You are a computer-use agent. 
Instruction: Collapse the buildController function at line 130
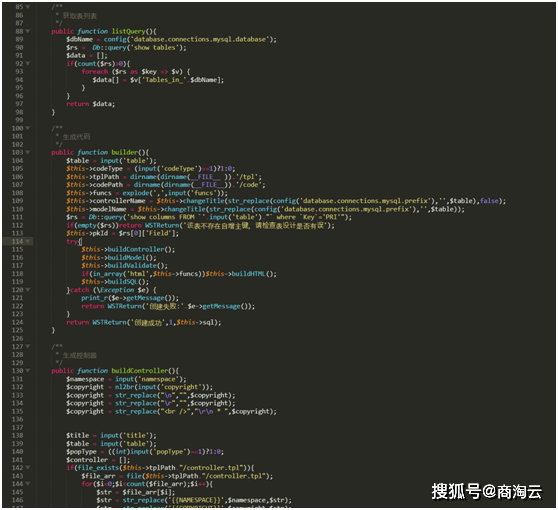(x=28, y=370)
